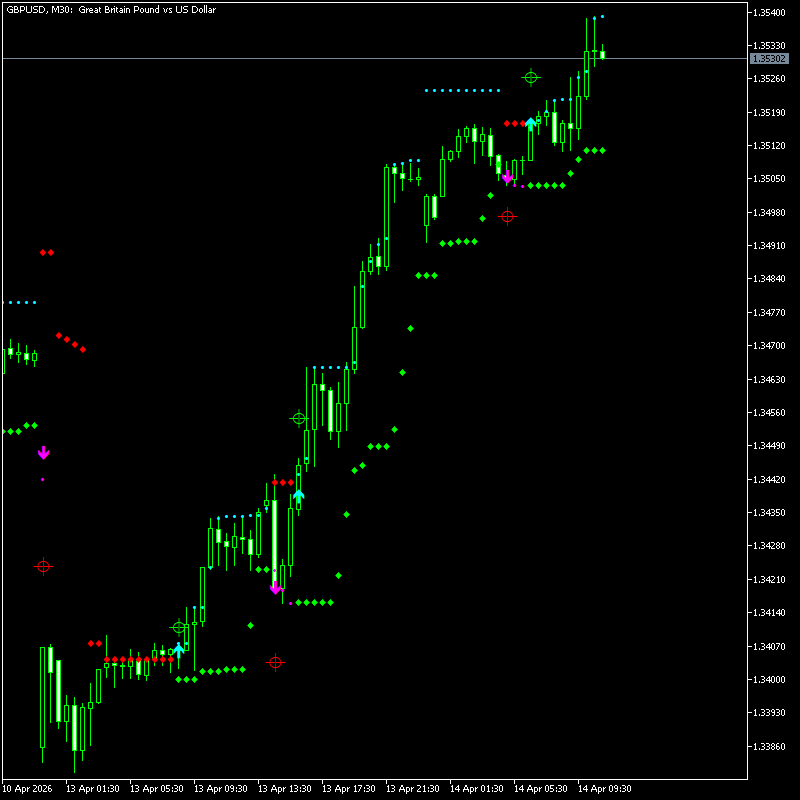Select the green crosshair target near 1.34140
Viewport: 800px width, 800px height.
(179, 627)
